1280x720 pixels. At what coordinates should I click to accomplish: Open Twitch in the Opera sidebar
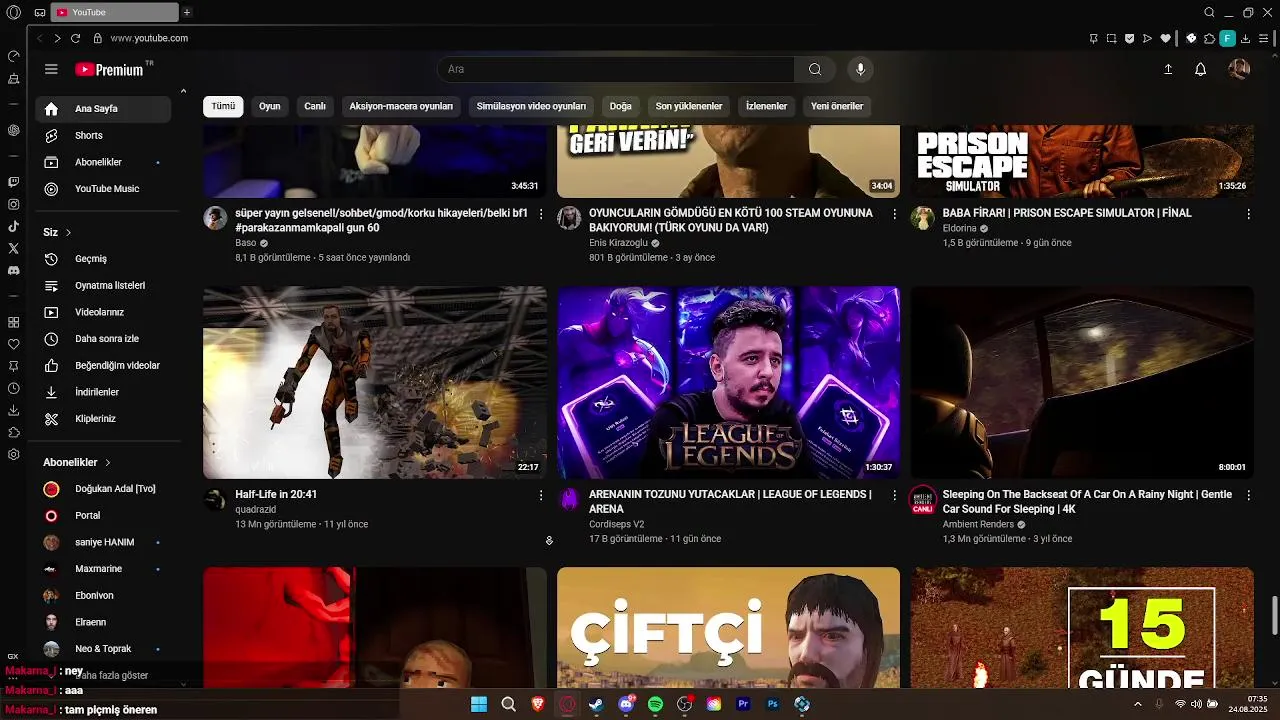pyautogui.click(x=13, y=182)
